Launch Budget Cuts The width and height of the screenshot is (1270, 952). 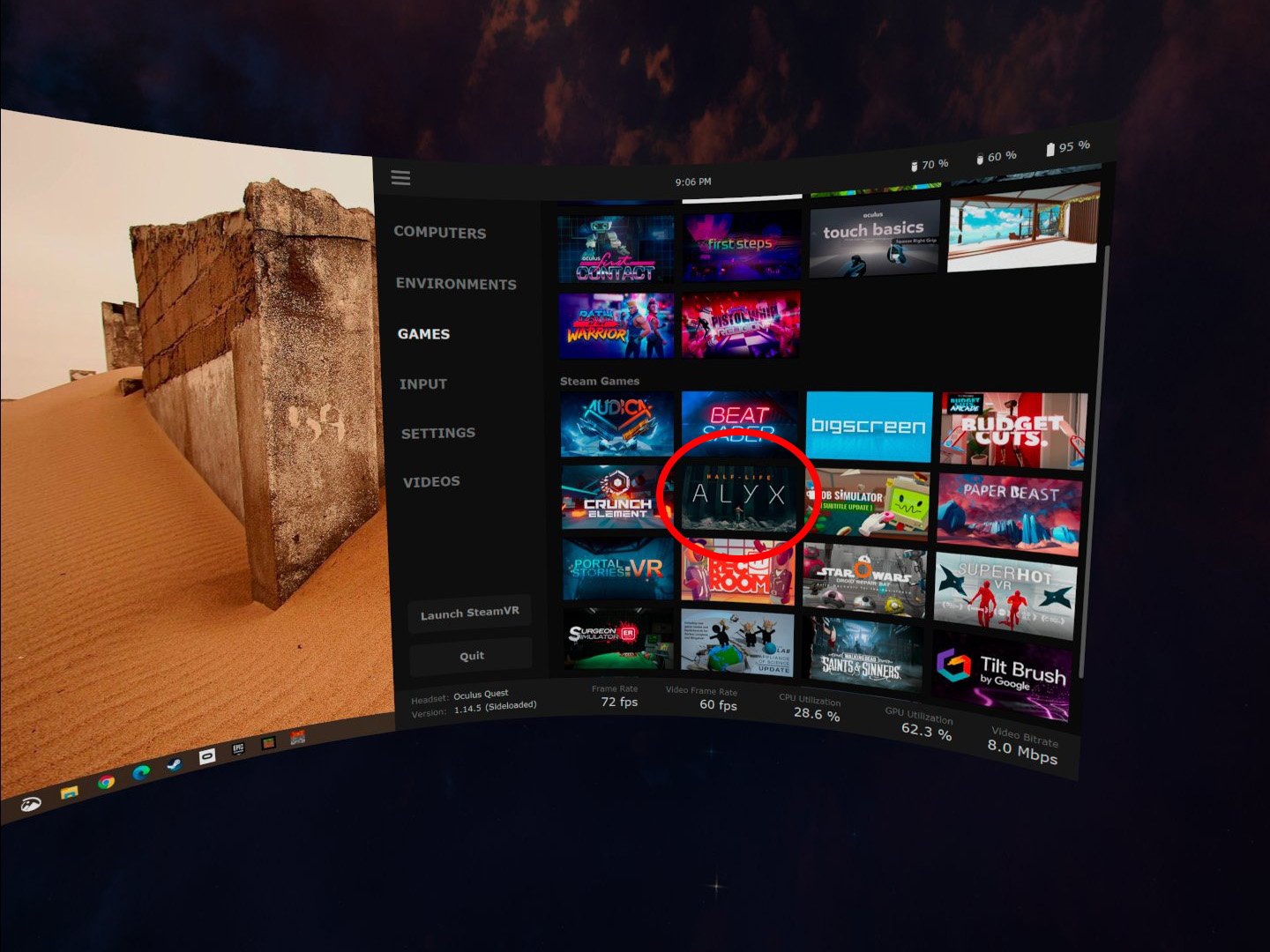tap(1013, 431)
